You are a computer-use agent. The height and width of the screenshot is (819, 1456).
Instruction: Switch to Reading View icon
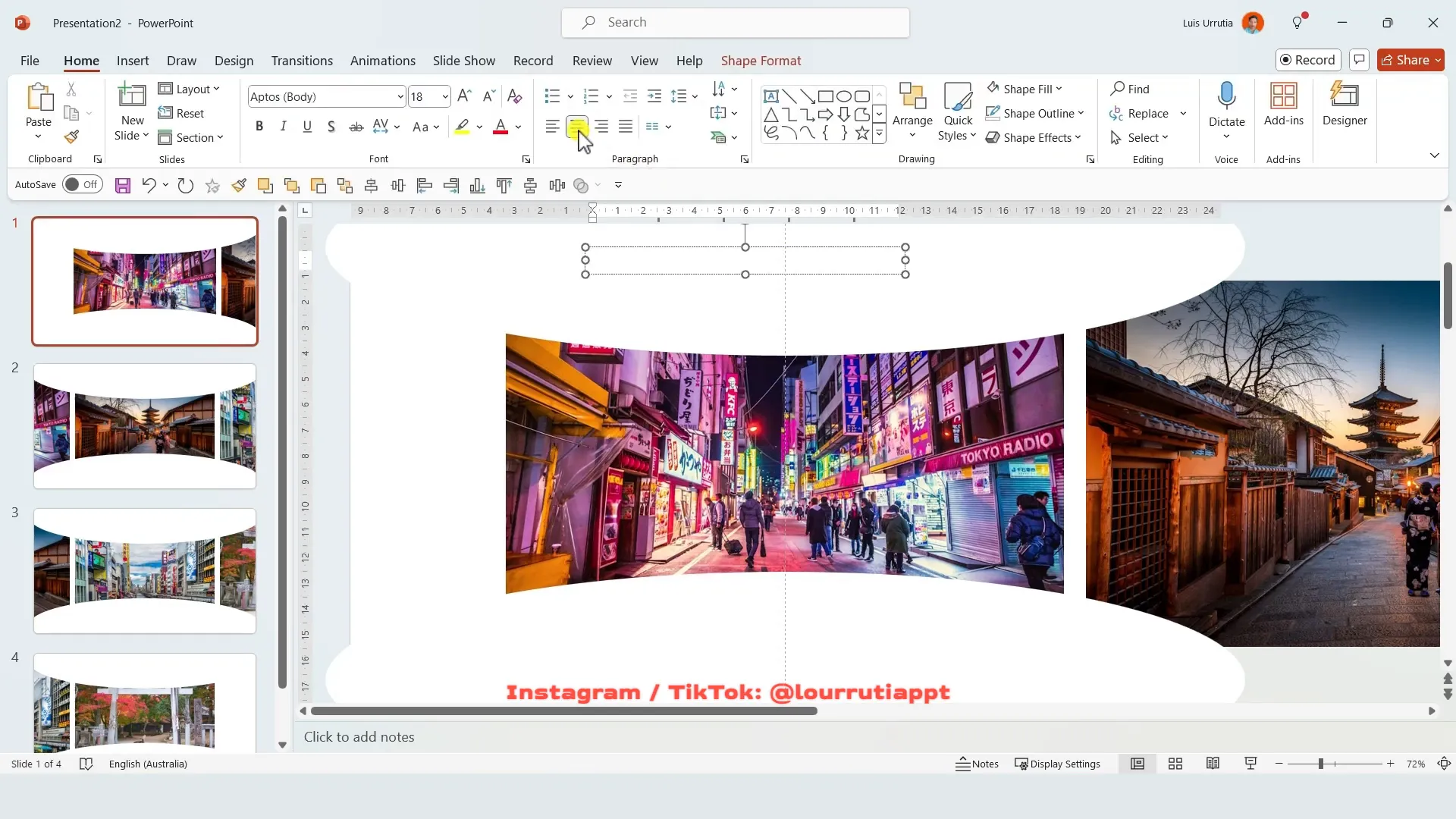tap(1213, 764)
